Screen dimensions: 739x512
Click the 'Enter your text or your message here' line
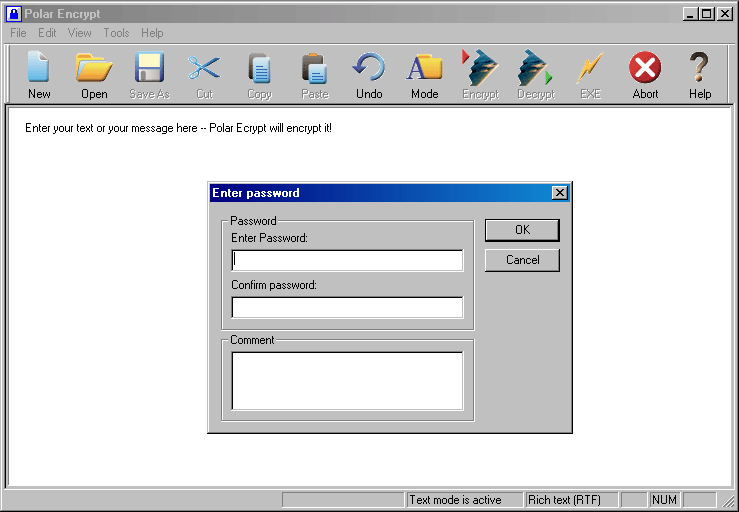tap(178, 128)
